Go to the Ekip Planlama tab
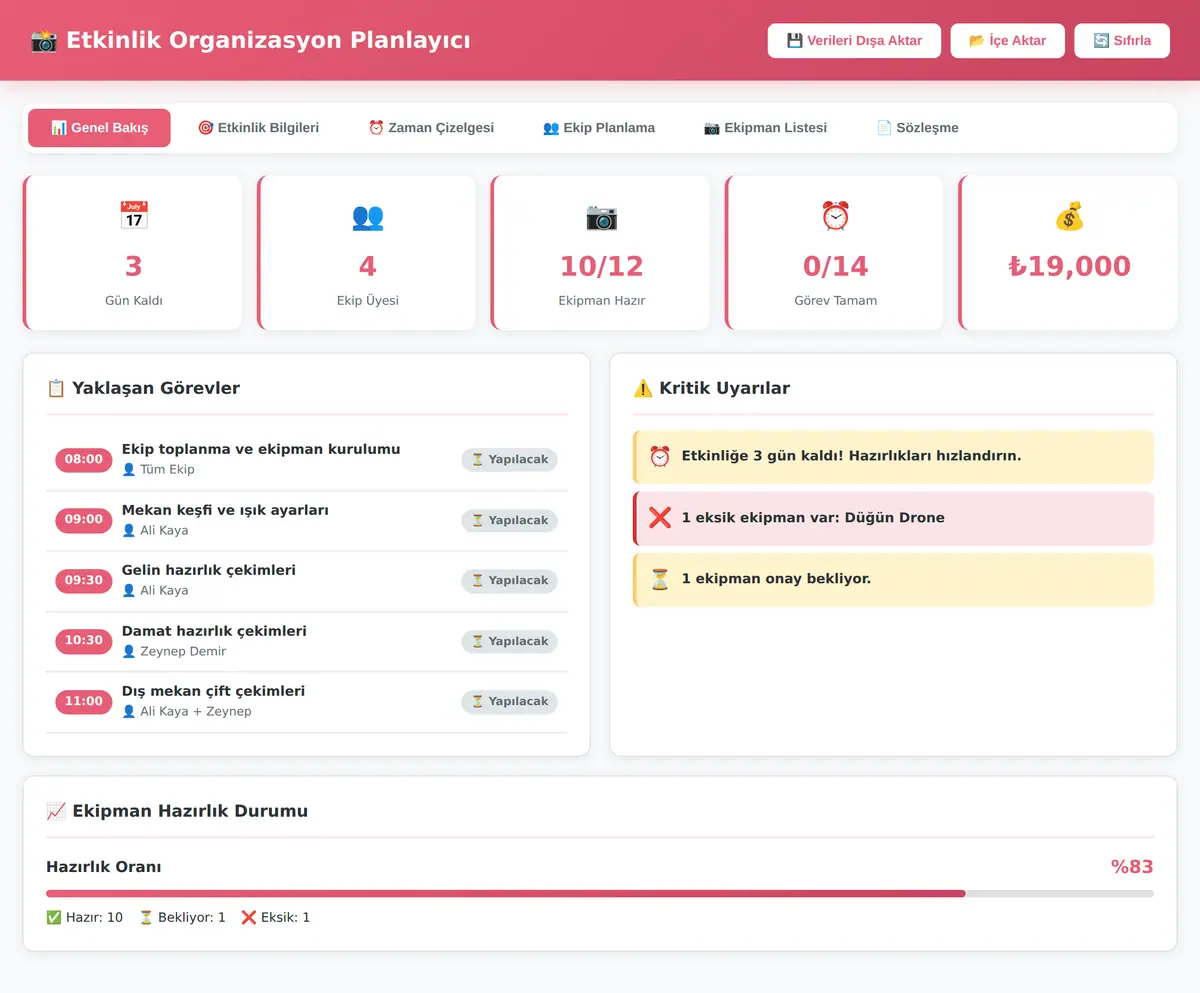 click(x=599, y=128)
